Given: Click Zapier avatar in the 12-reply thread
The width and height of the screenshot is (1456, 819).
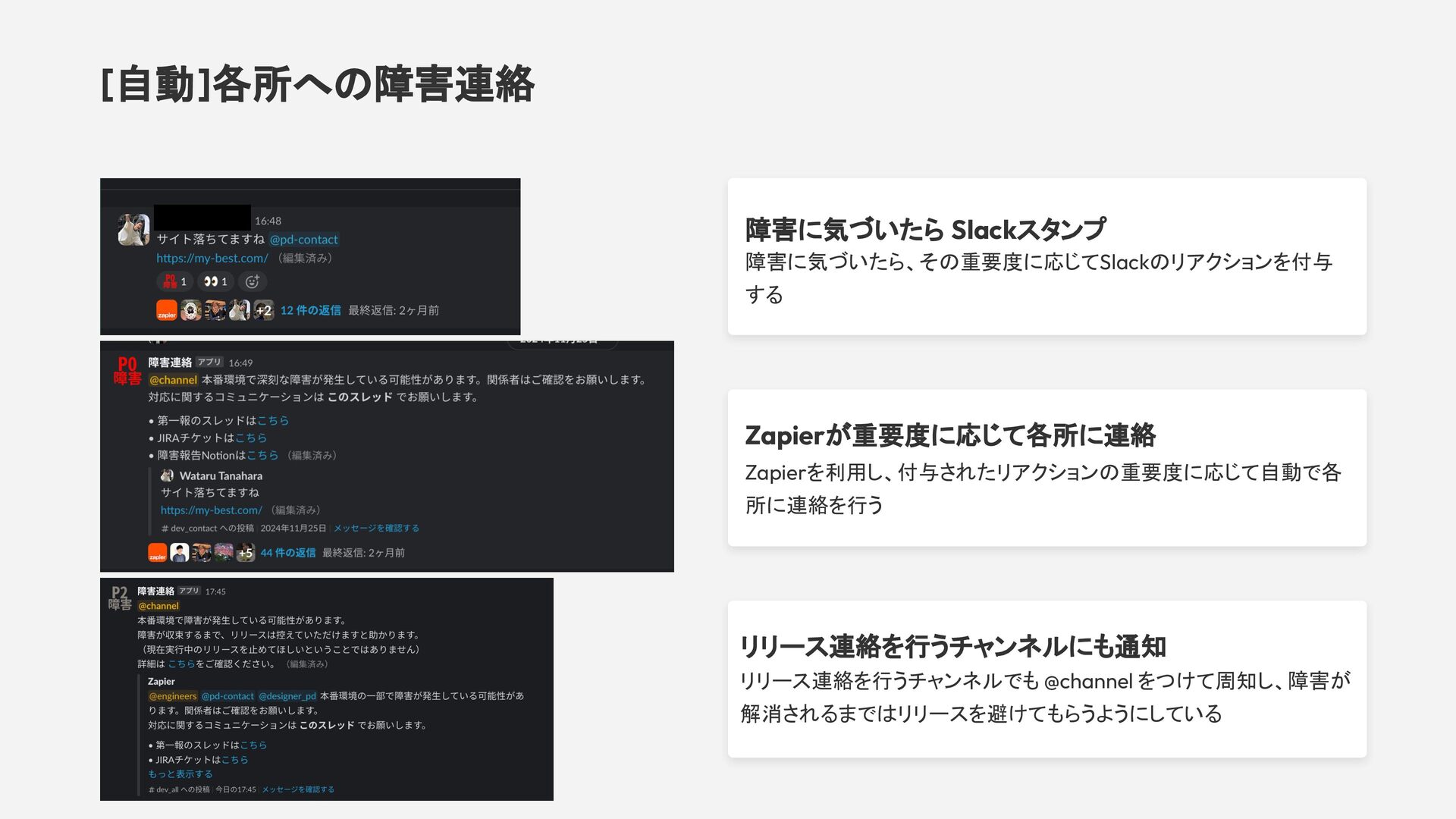Looking at the screenshot, I should click(x=167, y=310).
